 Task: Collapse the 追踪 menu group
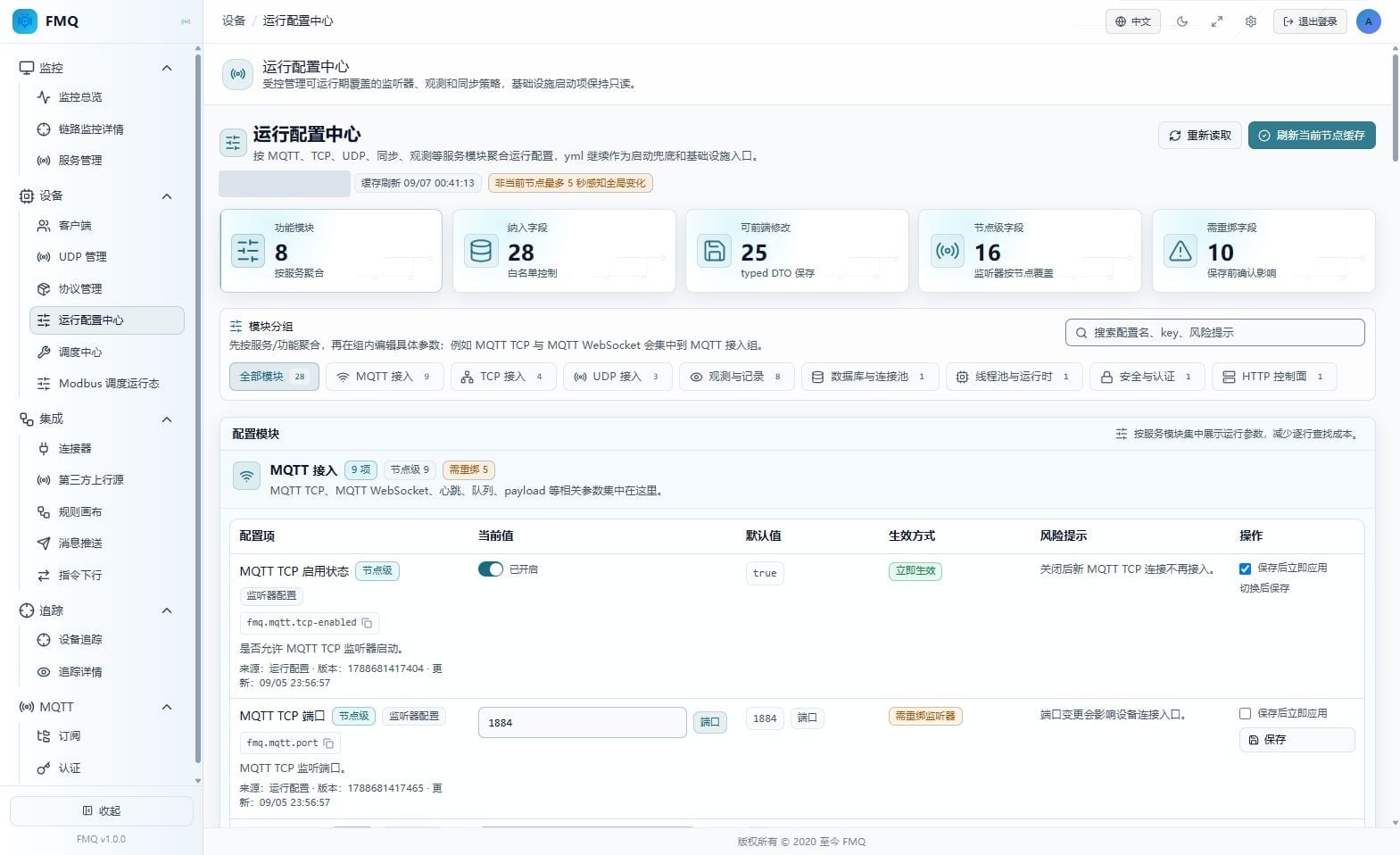pyautogui.click(x=167, y=610)
